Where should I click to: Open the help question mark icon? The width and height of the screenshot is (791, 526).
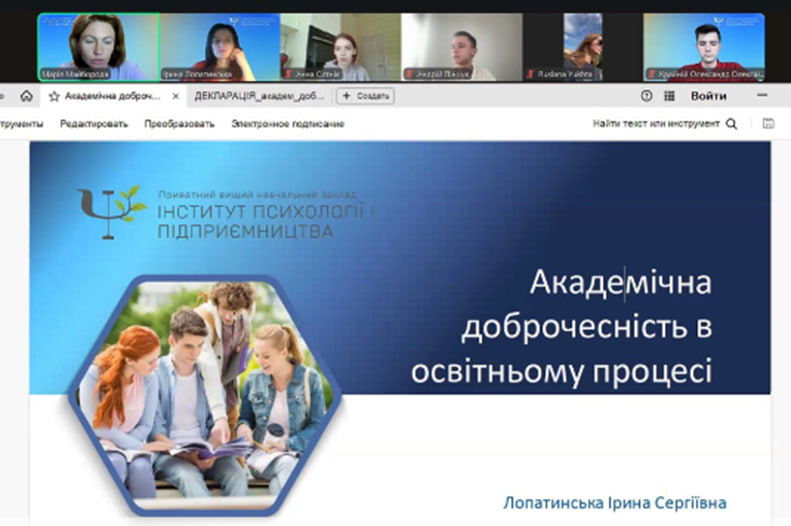click(646, 96)
